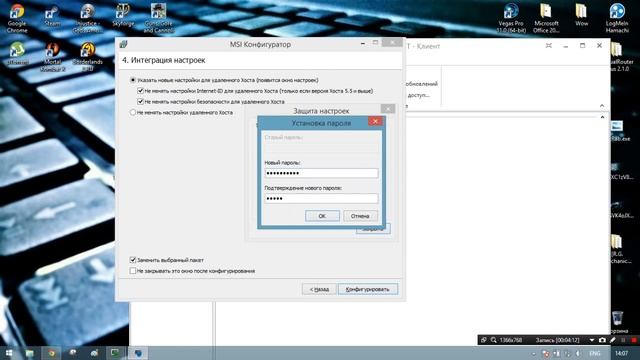The image size is (640, 360).
Task: Show hidden system tray icons
Action: [533, 353]
